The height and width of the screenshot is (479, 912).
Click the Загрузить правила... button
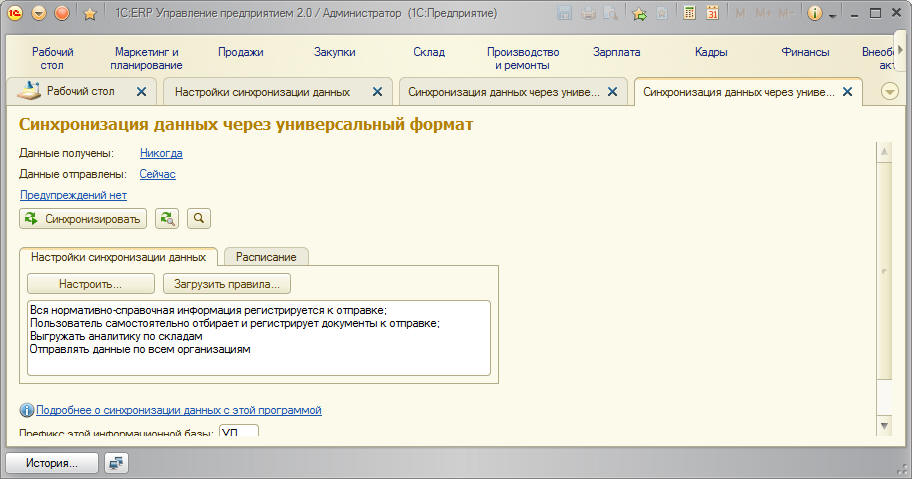pos(227,283)
